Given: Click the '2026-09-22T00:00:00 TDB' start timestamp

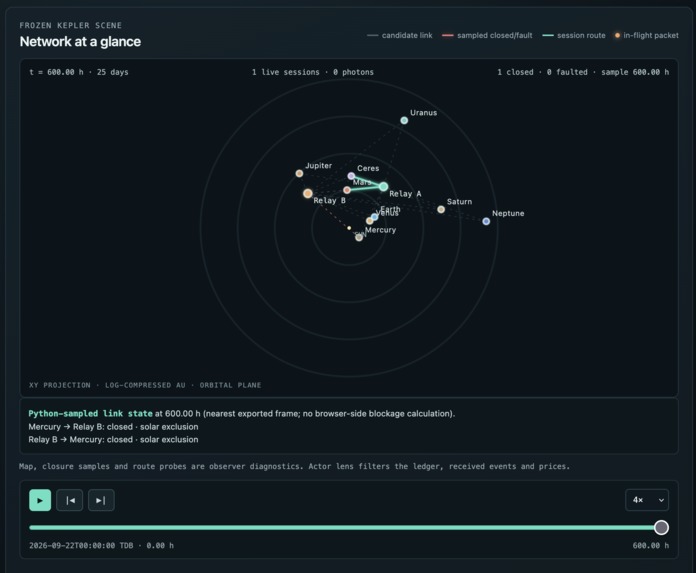Looking at the screenshot, I should point(81,545).
